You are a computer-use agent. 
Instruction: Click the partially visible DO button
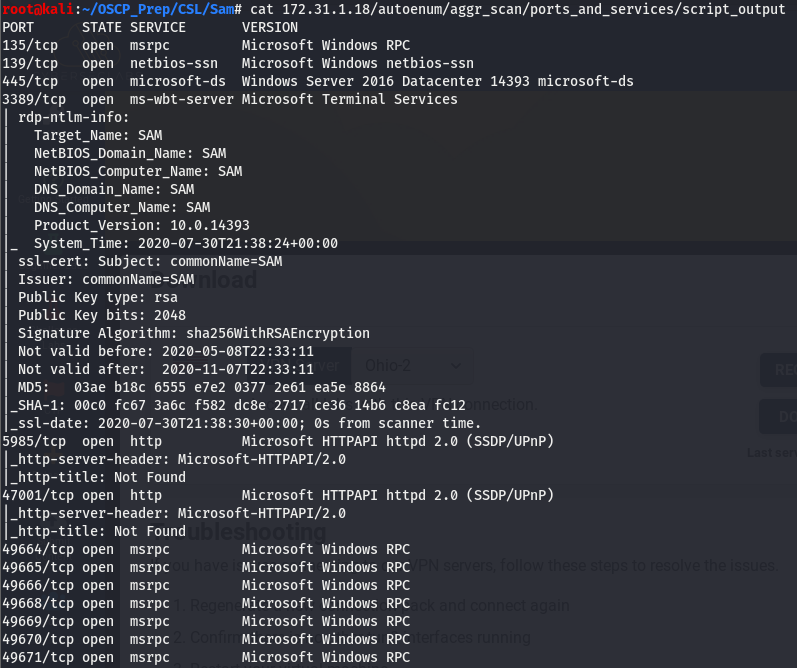(779, 416)
